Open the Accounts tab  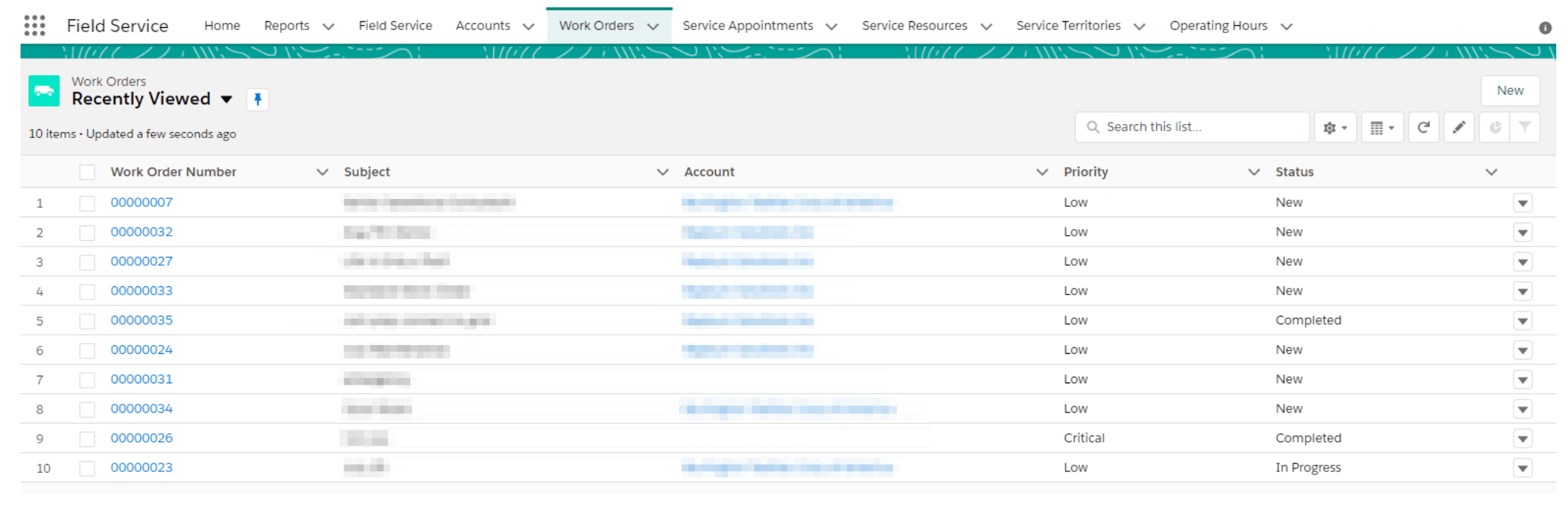point(483,26)
